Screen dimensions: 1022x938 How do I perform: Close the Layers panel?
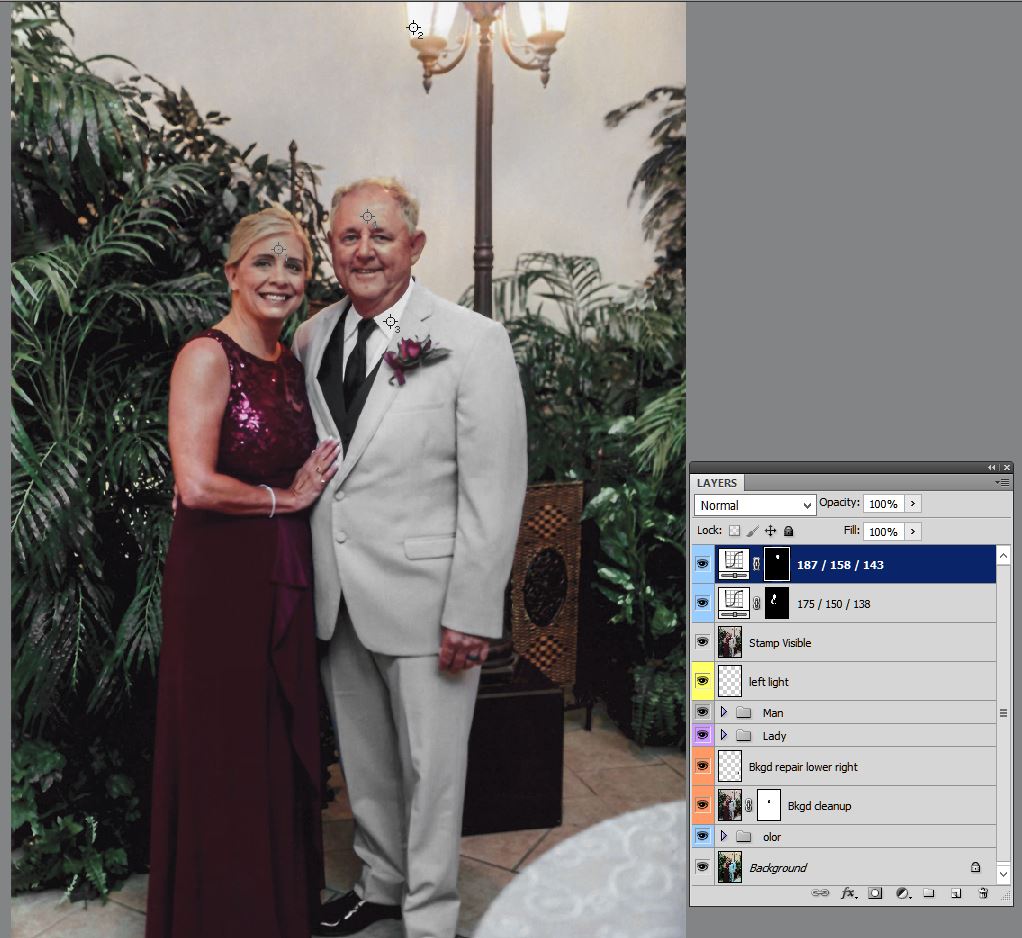tap(1007, 467)
